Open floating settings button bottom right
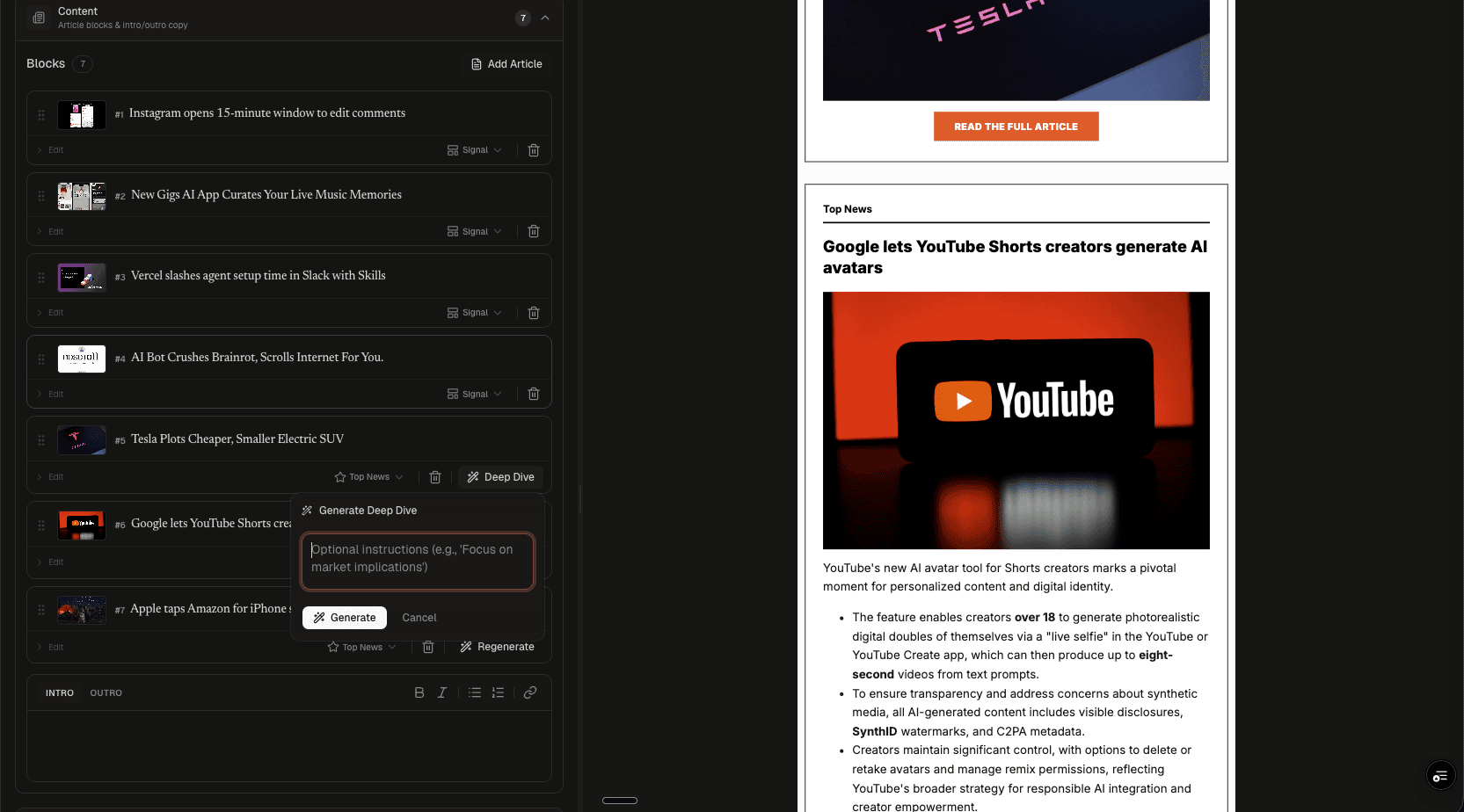 1439,776
